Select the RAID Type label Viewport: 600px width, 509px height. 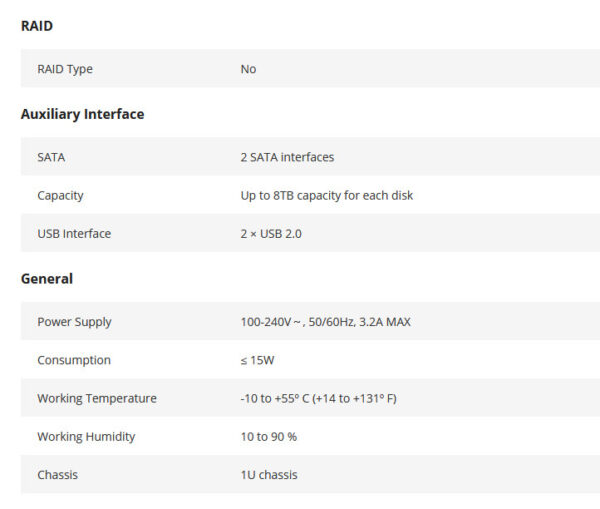(x=65, y=69)
